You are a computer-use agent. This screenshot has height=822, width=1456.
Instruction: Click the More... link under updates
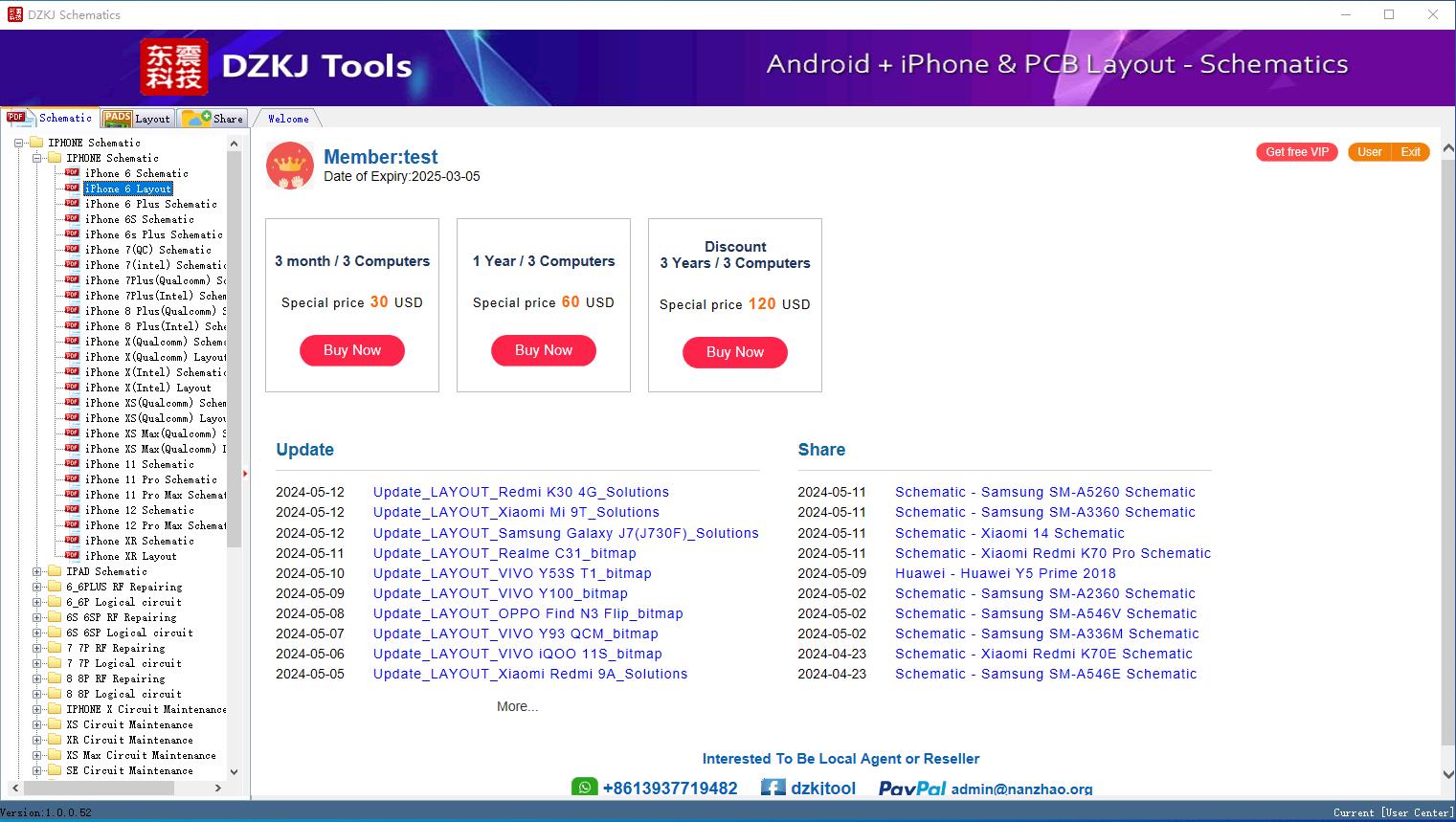point(517,706)
